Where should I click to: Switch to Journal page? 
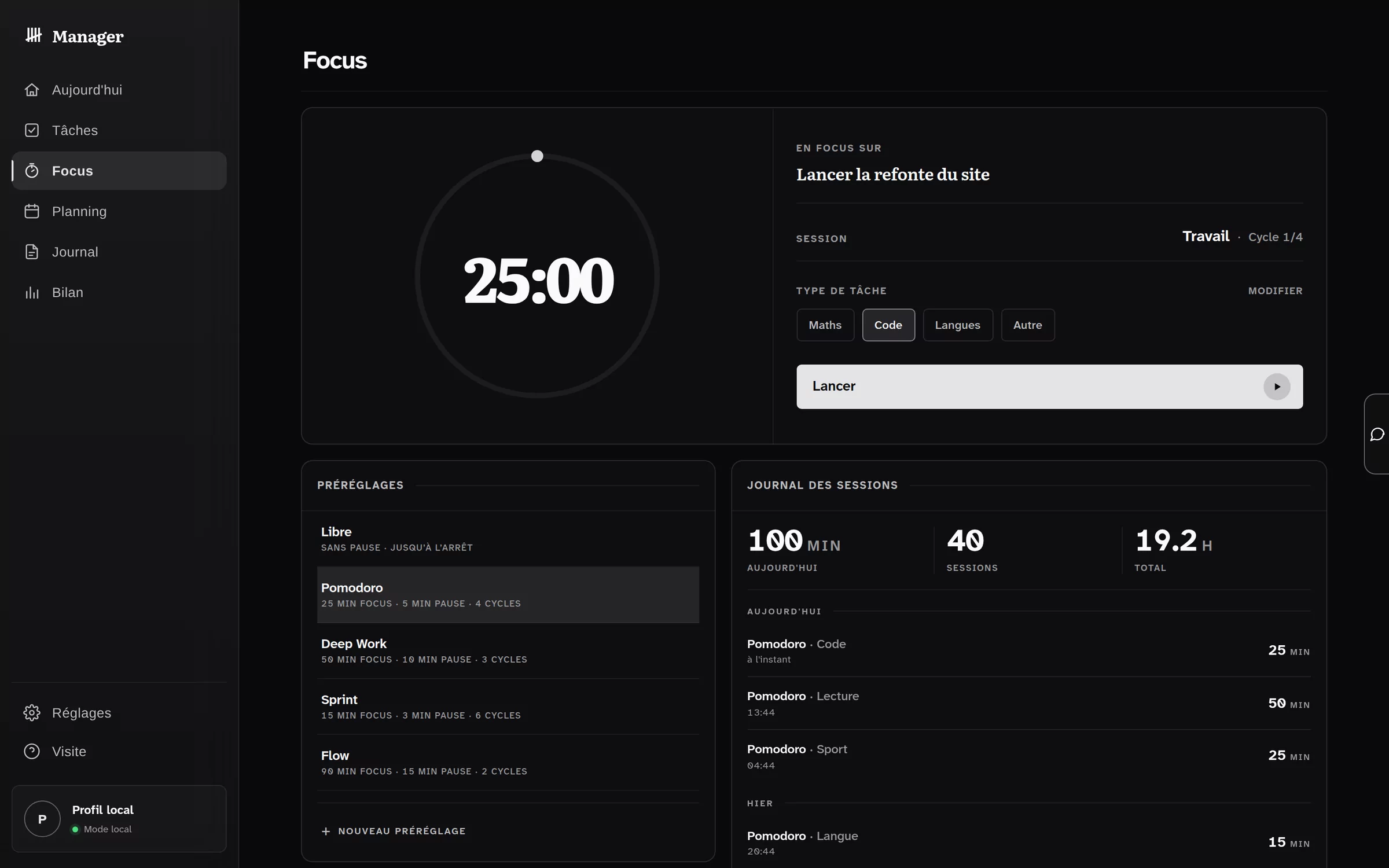coord(119,252)
